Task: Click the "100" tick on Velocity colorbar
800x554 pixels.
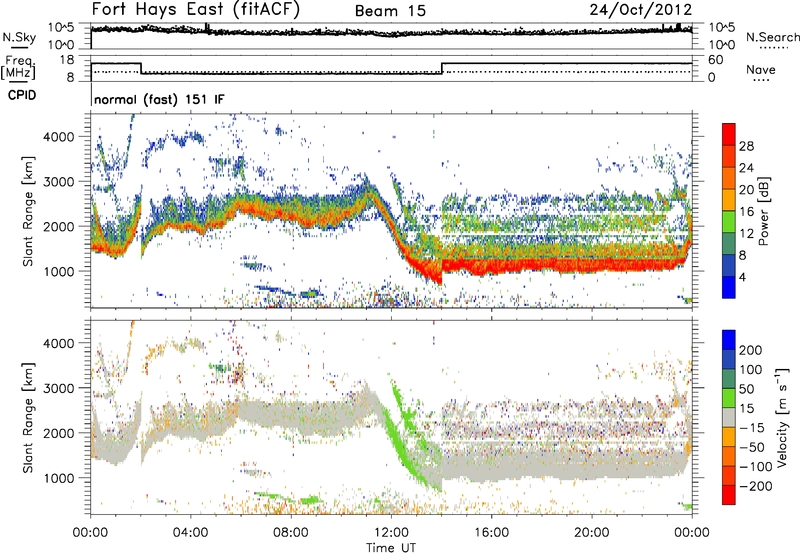Action: tap(751, 369)
